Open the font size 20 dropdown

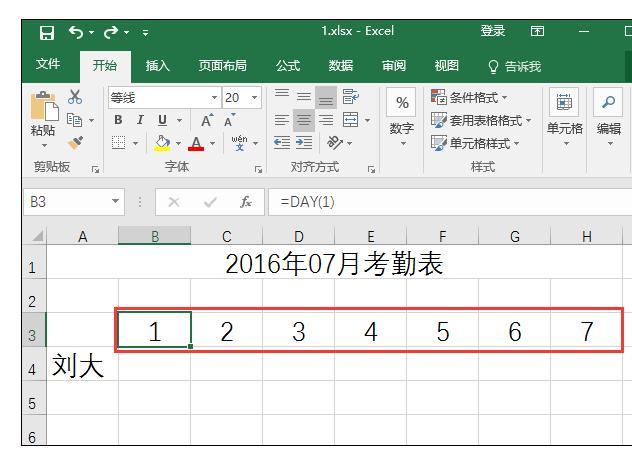pyautogui.click(x=254, y=98)
